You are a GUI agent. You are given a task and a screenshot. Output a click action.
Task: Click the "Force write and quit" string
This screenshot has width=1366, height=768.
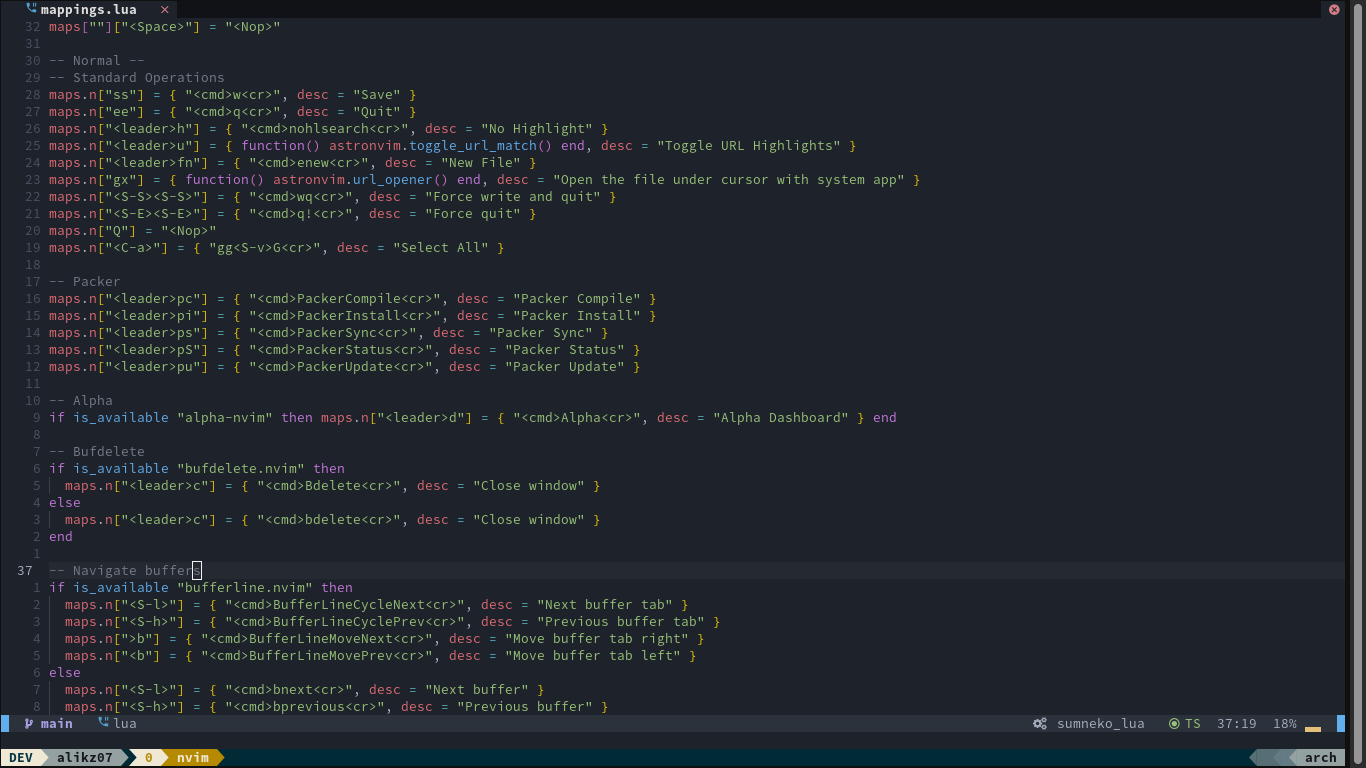[x=513, y=196]
